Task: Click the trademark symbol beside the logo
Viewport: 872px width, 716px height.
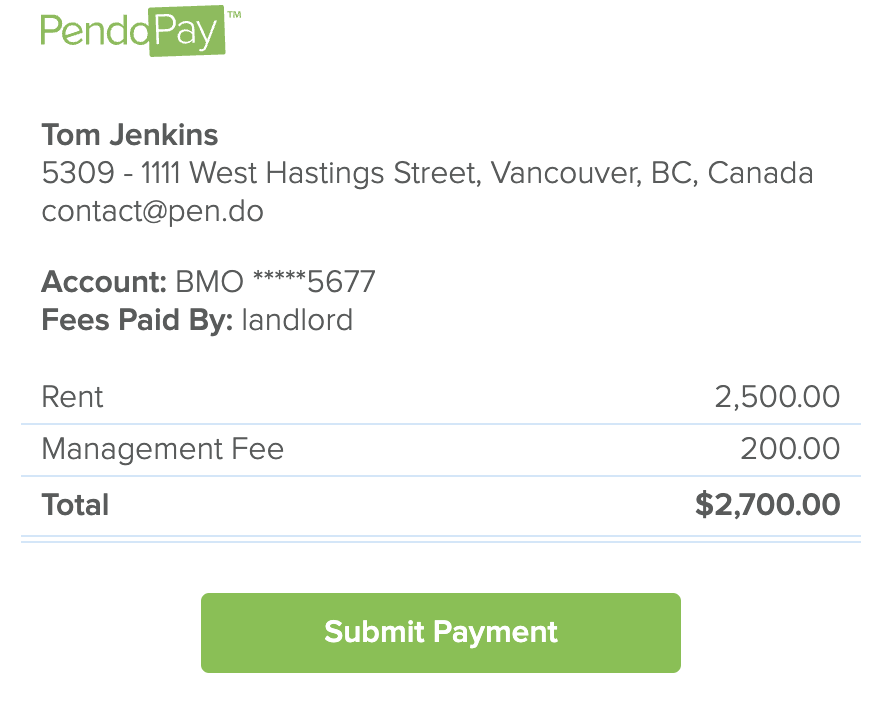Action: (x=234, y=14)
